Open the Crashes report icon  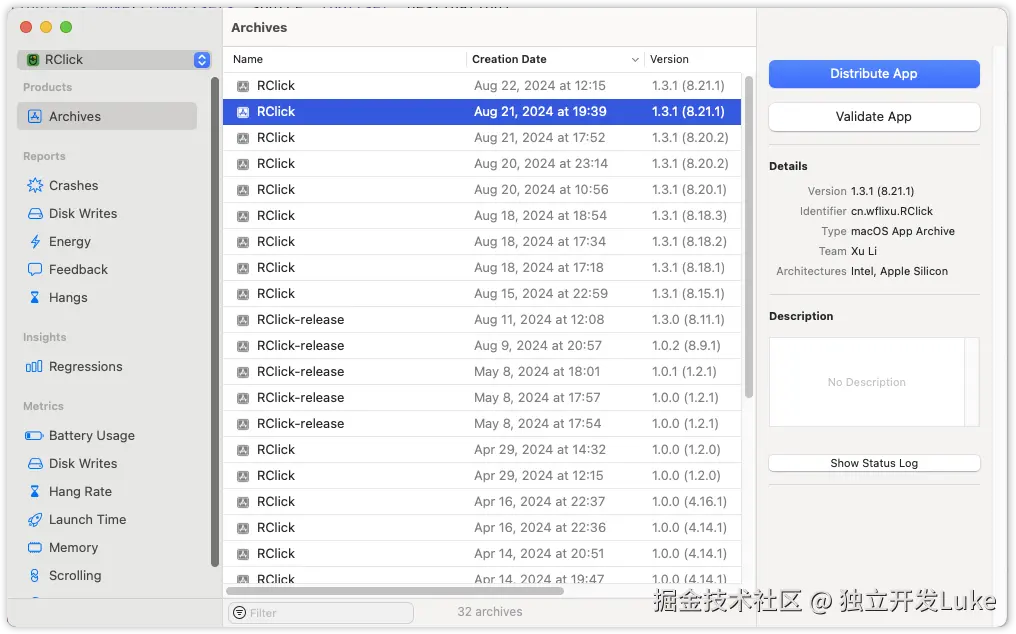(x=34, y=185)
